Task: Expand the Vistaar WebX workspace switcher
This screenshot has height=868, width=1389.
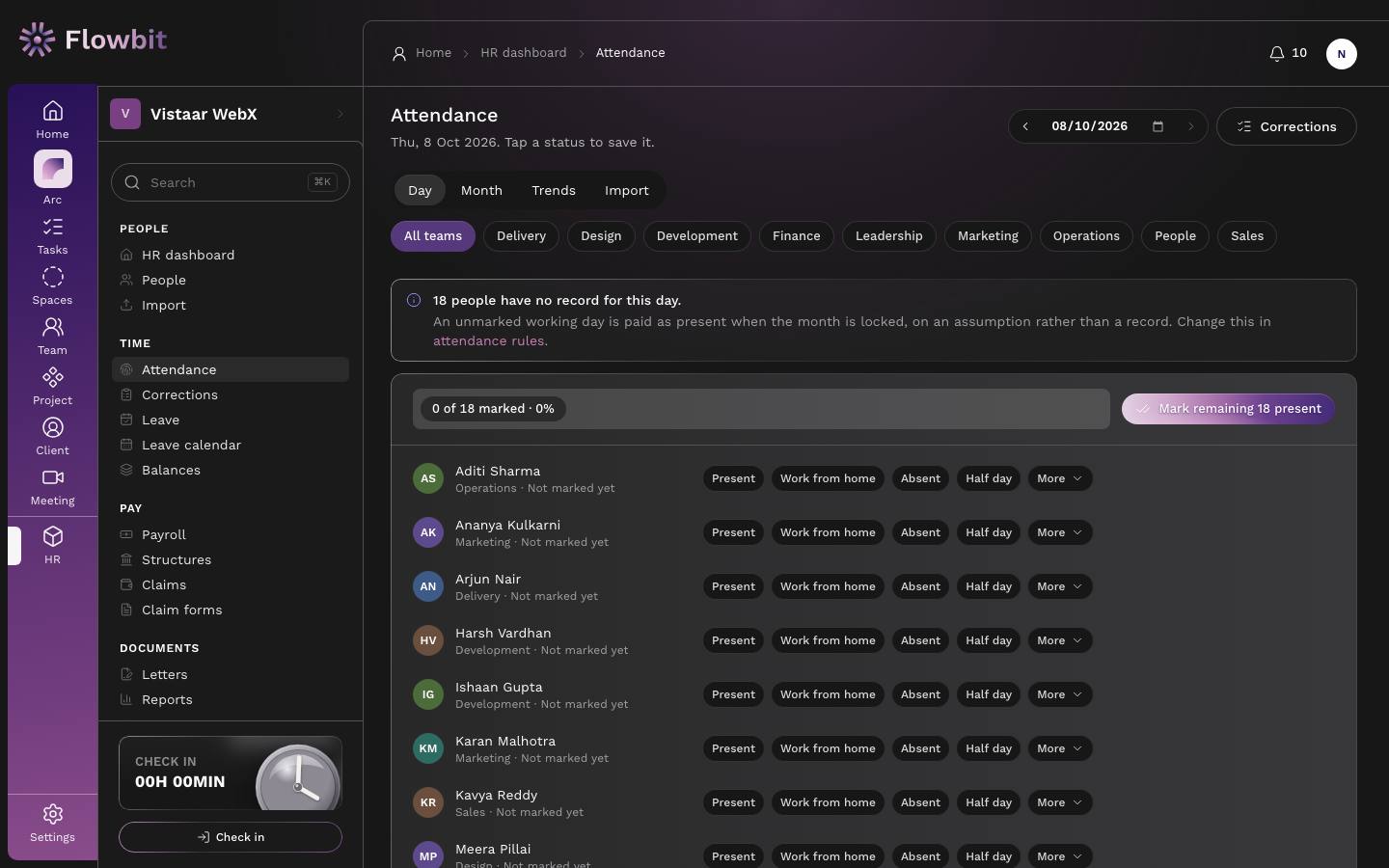Action: [x=230, y=114]
